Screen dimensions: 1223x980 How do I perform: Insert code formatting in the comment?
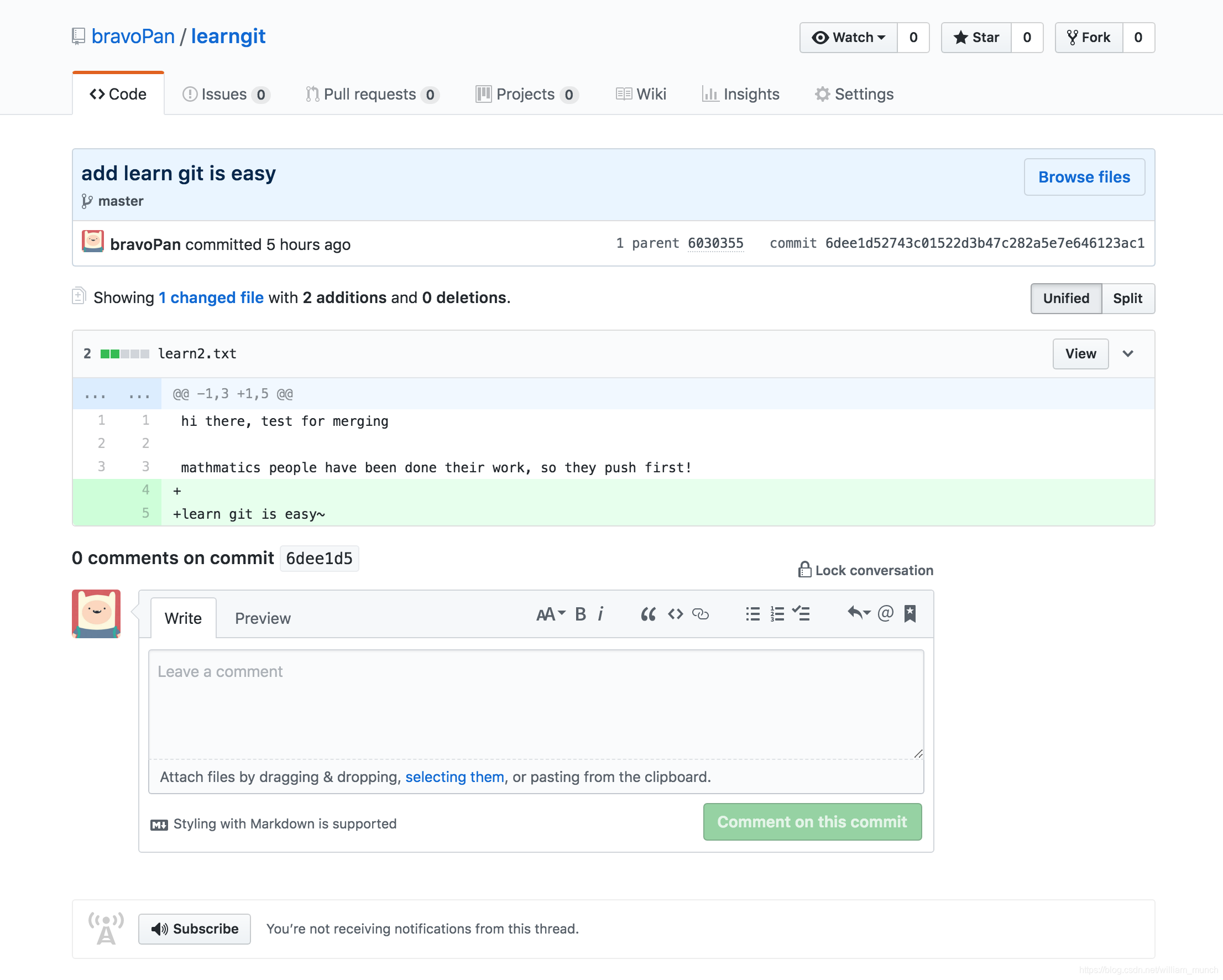(675, 614)
